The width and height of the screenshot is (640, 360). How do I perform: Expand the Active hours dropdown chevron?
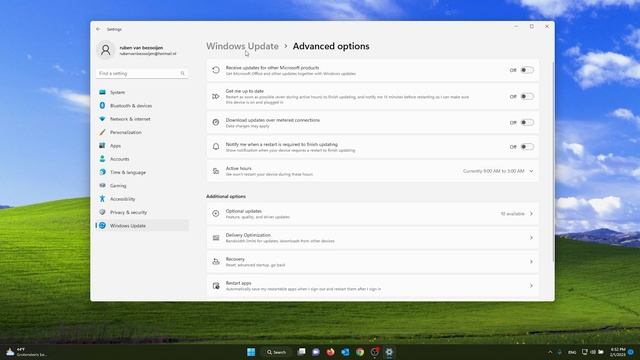pyautogui.click(x=531, y=171)
